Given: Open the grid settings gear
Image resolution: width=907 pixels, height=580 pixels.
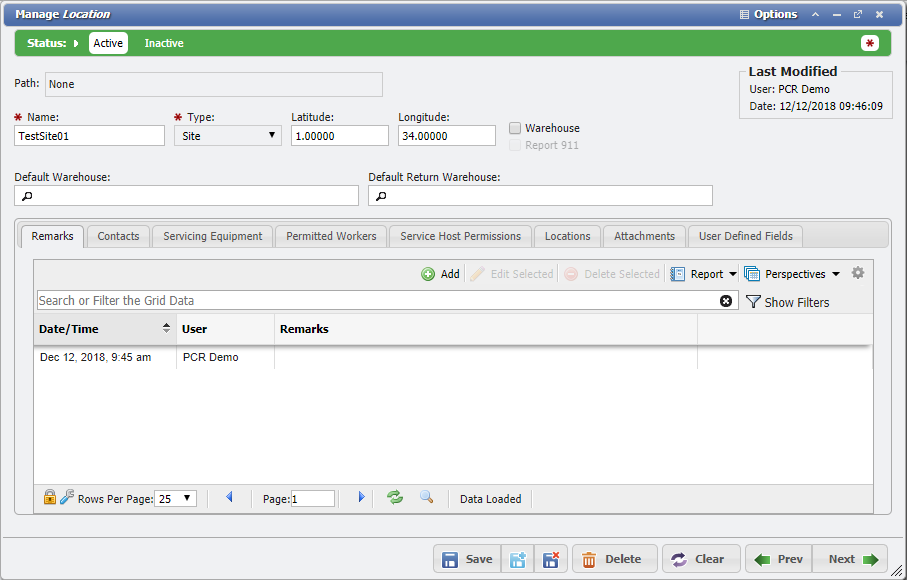Looking at the screenshot, I should pyautogui.click(x=857, y=273).
